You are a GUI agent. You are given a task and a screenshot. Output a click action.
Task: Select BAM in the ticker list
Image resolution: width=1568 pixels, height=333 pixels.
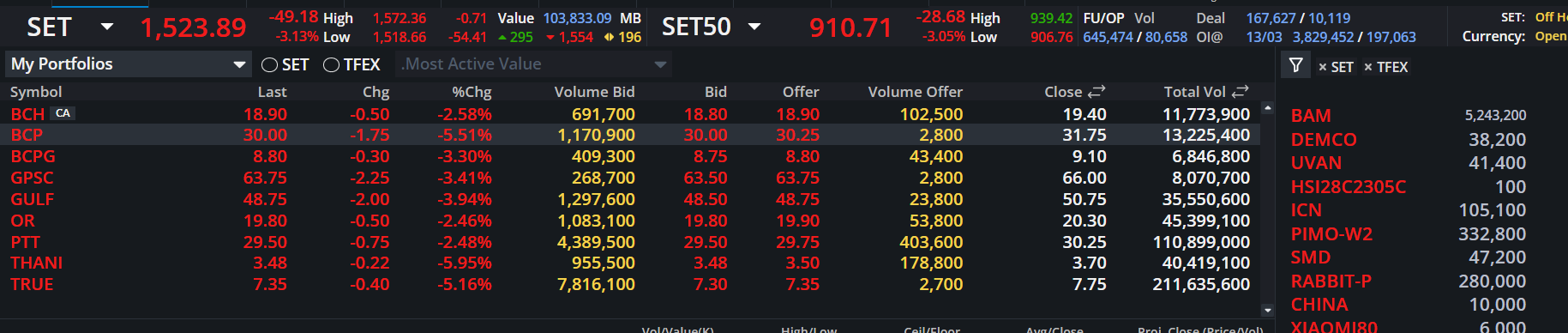pyautogui.click(x=1311, y=115)
